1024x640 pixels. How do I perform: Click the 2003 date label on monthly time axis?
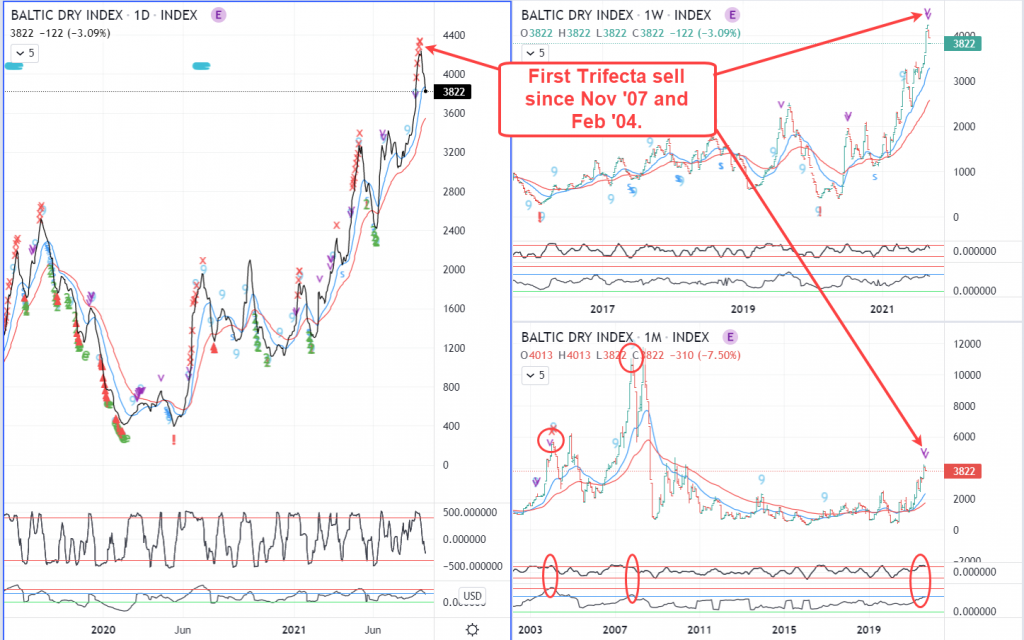click(530, 630)
